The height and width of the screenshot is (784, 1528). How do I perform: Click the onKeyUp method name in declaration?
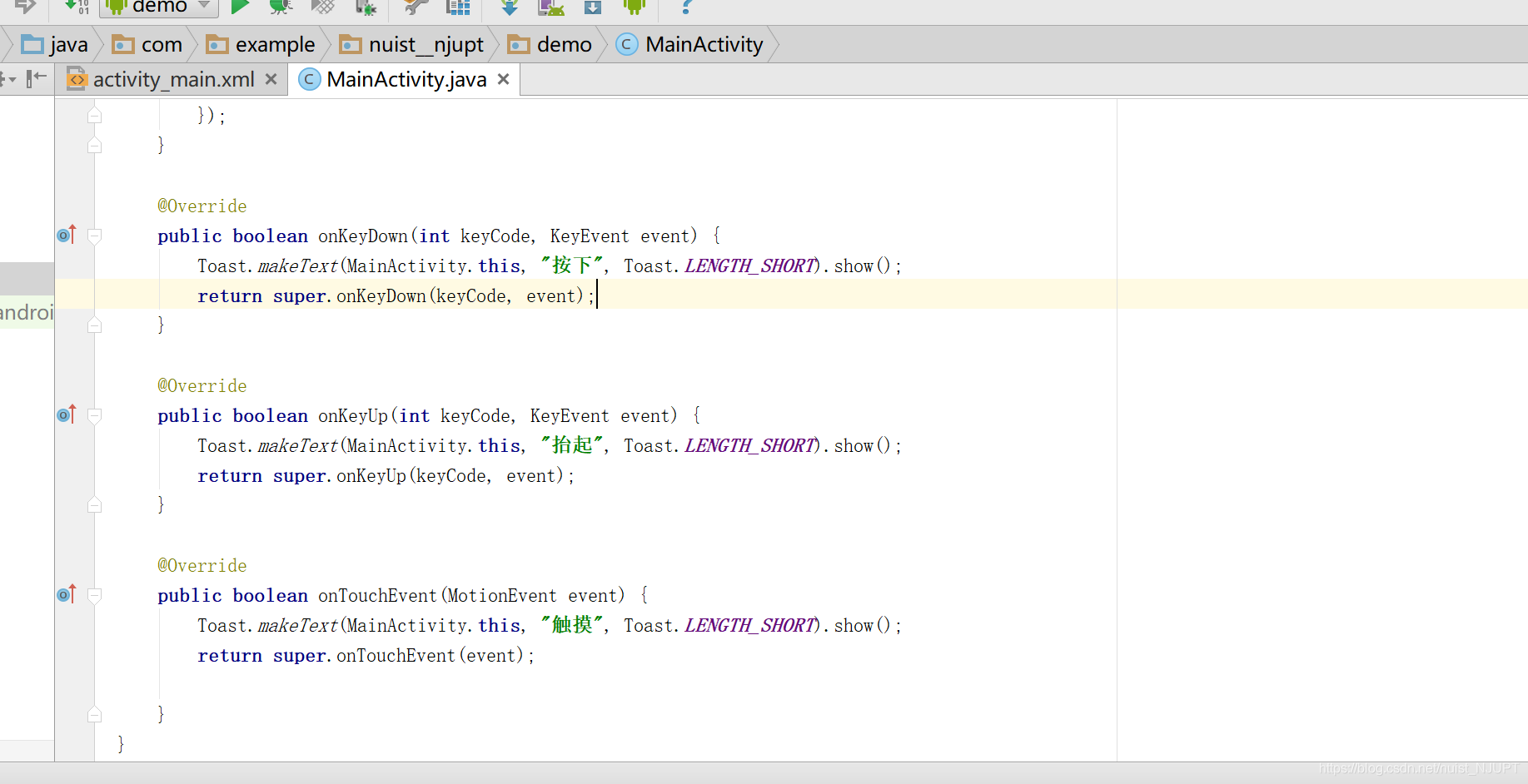coord(353,416)
